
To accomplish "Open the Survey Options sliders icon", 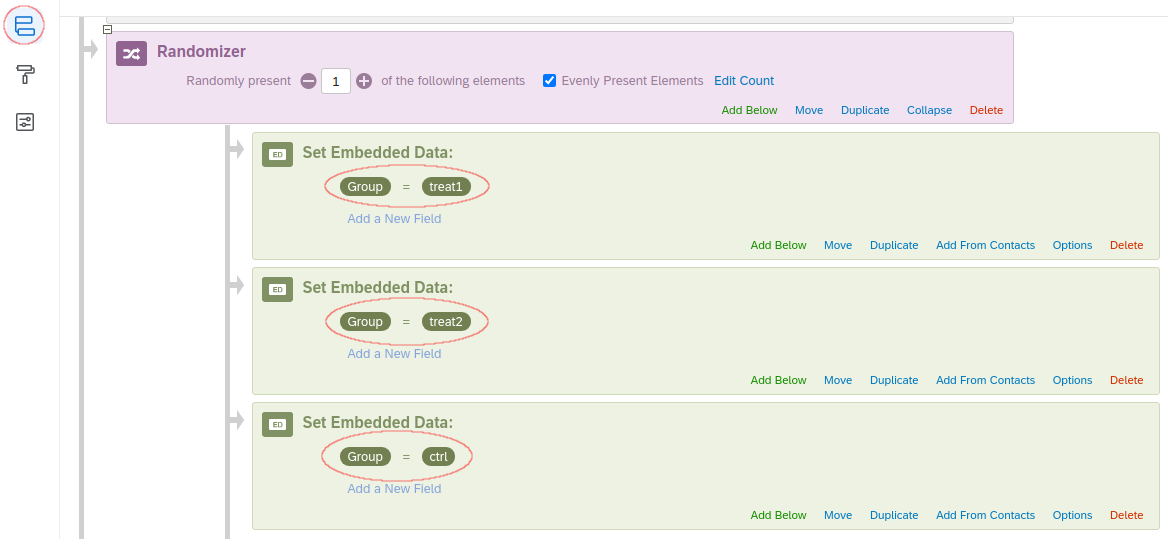I will point(25,122).
